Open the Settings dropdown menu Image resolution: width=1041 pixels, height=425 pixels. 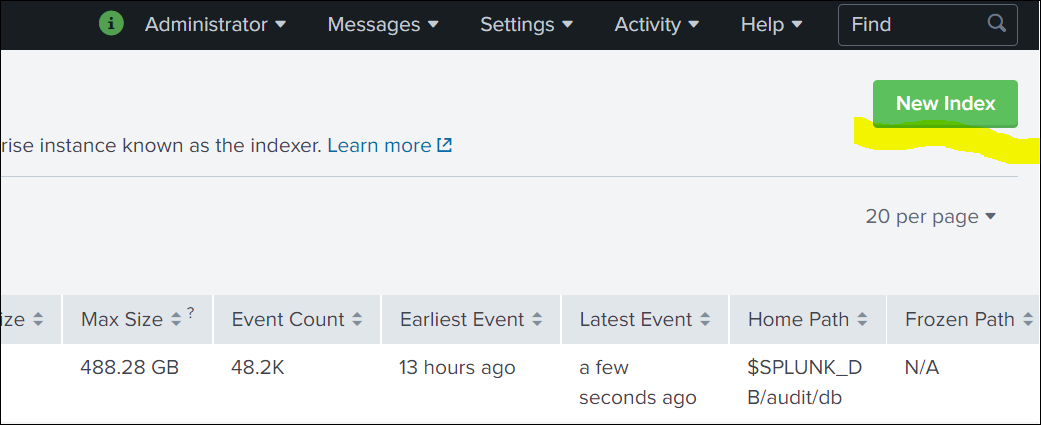click(x=527, y=24)
